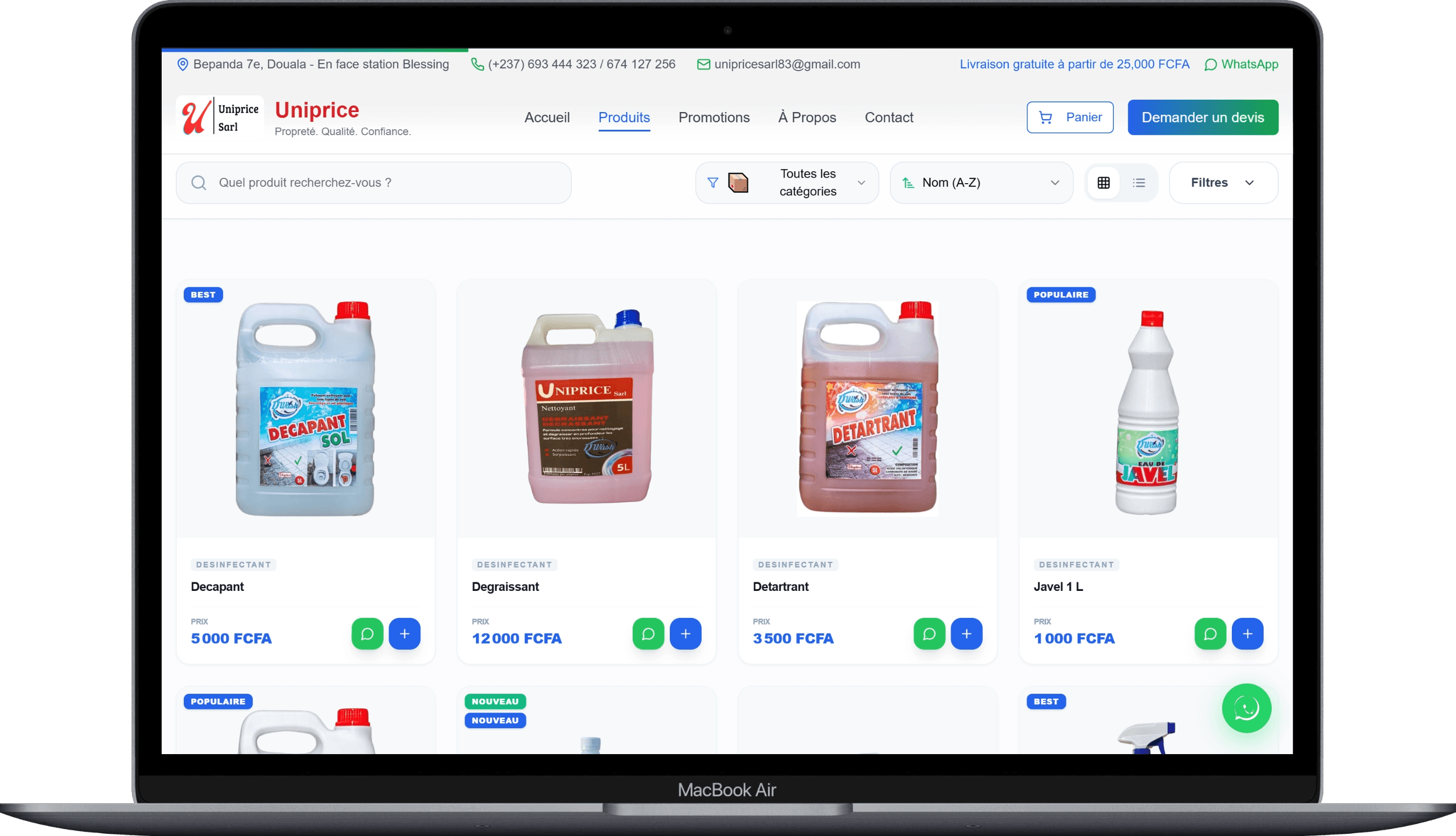Switch to grid view layout

1103,183
